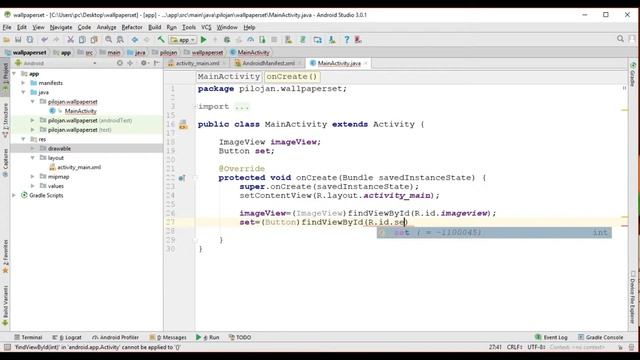Open the Navigate menu
The width and height of the screenshot is (640, 360).
click(61, 27)
